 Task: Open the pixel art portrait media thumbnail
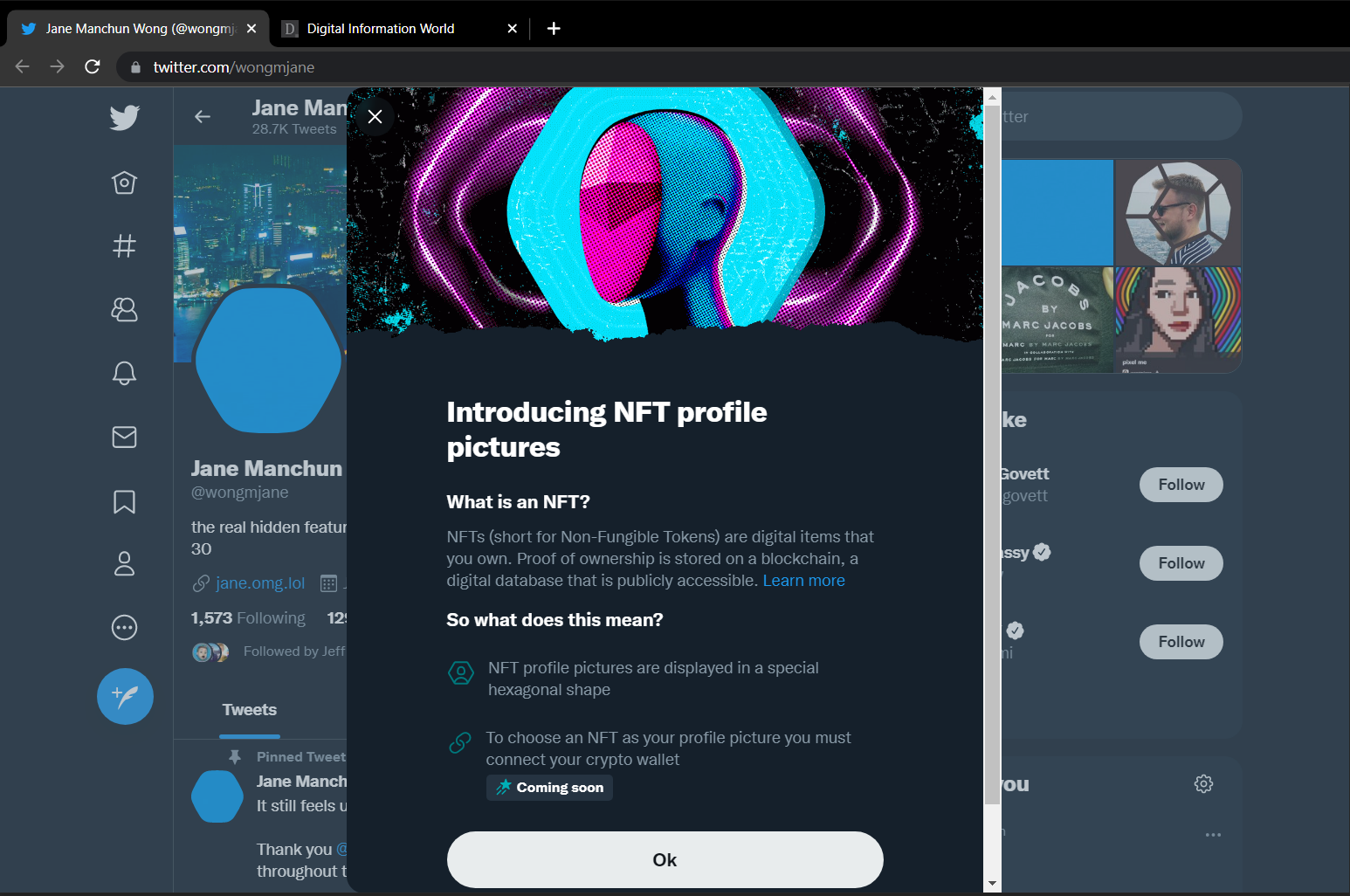[x=1178, y=320]
